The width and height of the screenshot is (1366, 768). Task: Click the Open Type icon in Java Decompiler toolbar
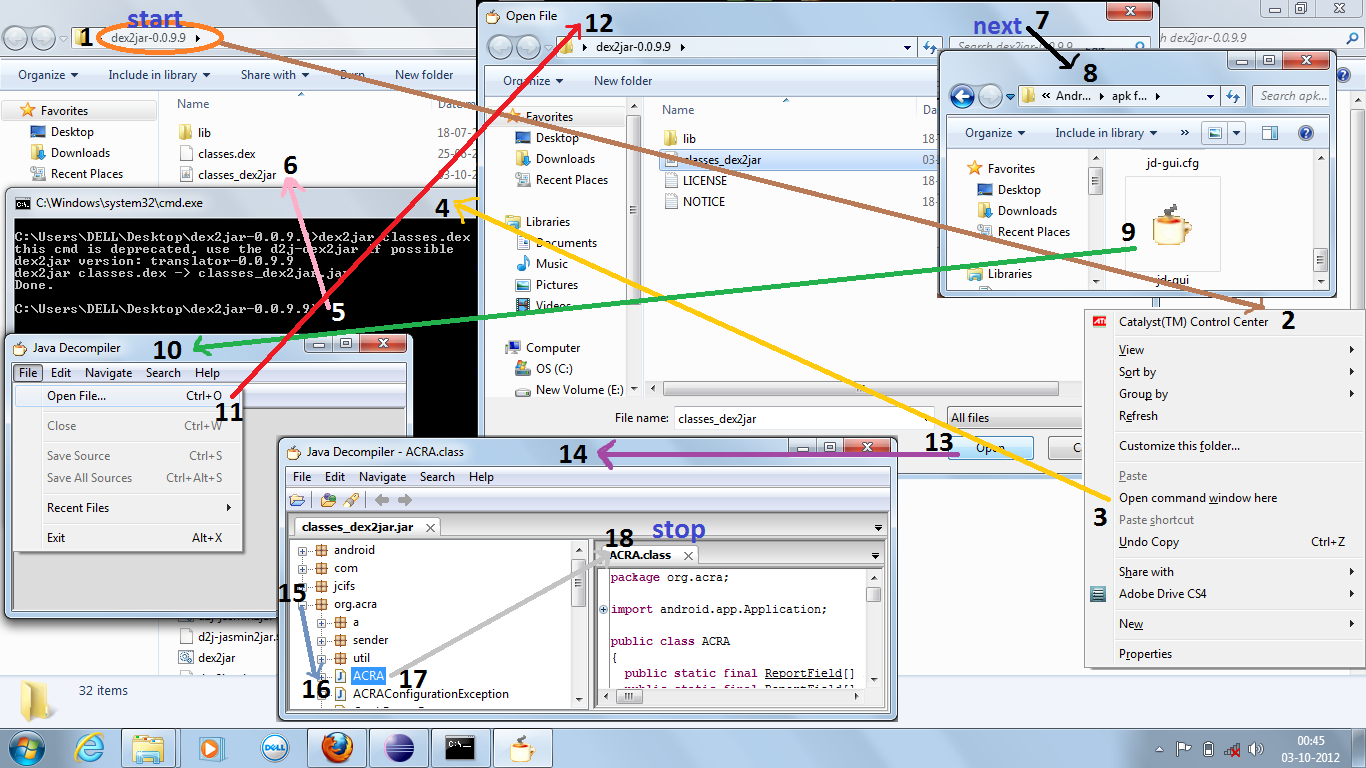click(329, 500)
